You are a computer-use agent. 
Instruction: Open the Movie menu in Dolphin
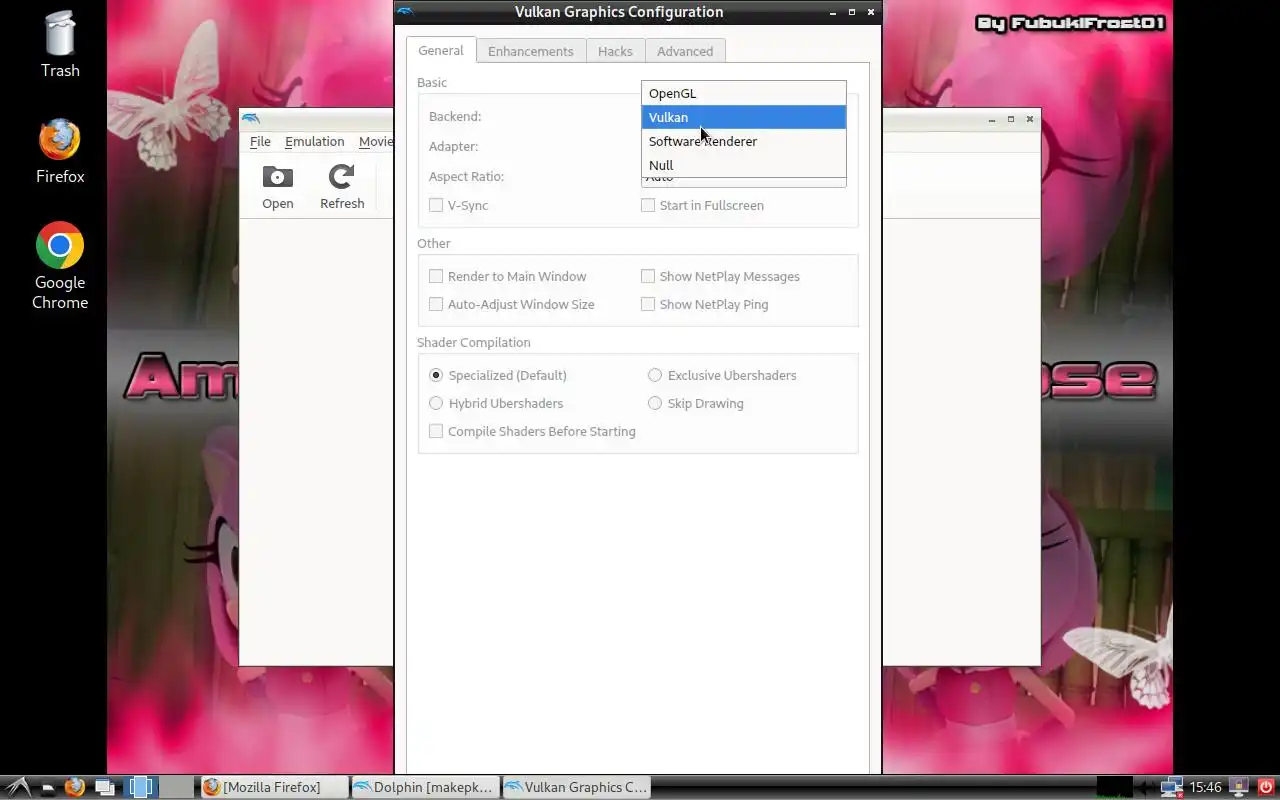(x=376, y=141)
